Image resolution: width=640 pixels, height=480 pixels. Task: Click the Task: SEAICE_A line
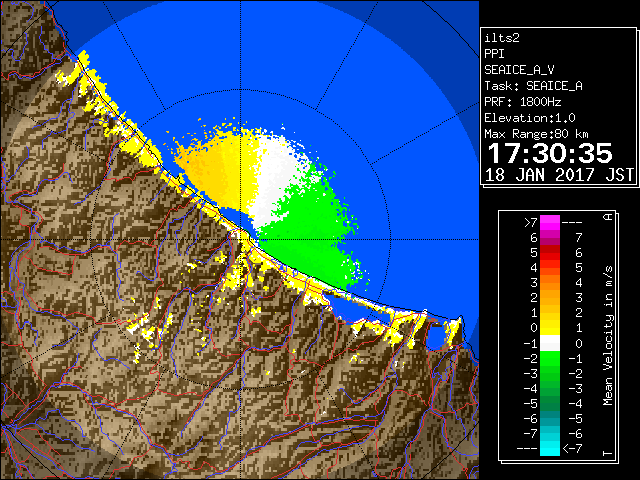[x=533, y=86]
